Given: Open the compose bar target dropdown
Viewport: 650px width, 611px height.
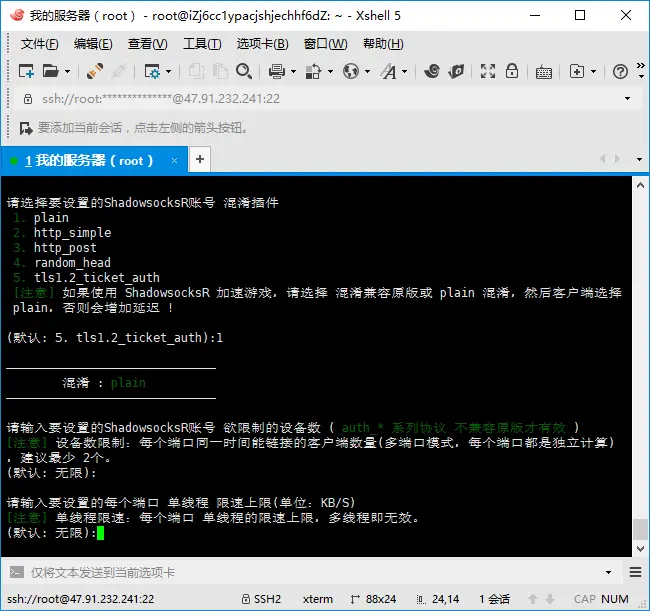Looking at the screenshot, I should coord(609,572).
